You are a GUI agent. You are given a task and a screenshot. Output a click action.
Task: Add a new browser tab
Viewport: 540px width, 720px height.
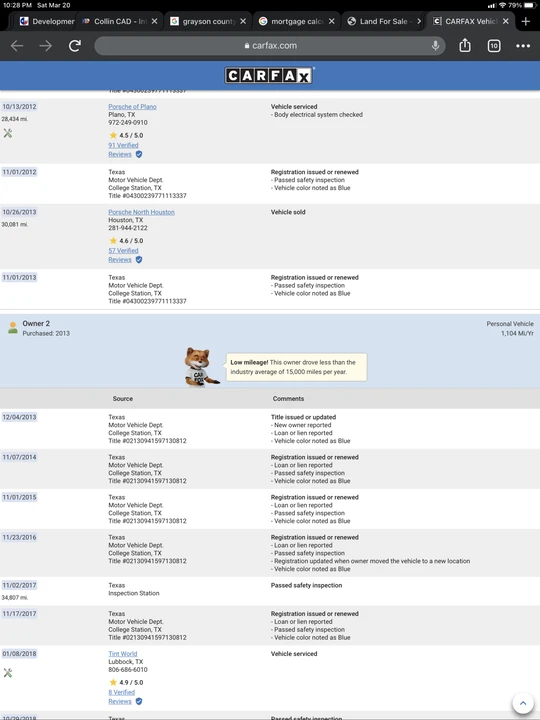[x=526, y=21]
